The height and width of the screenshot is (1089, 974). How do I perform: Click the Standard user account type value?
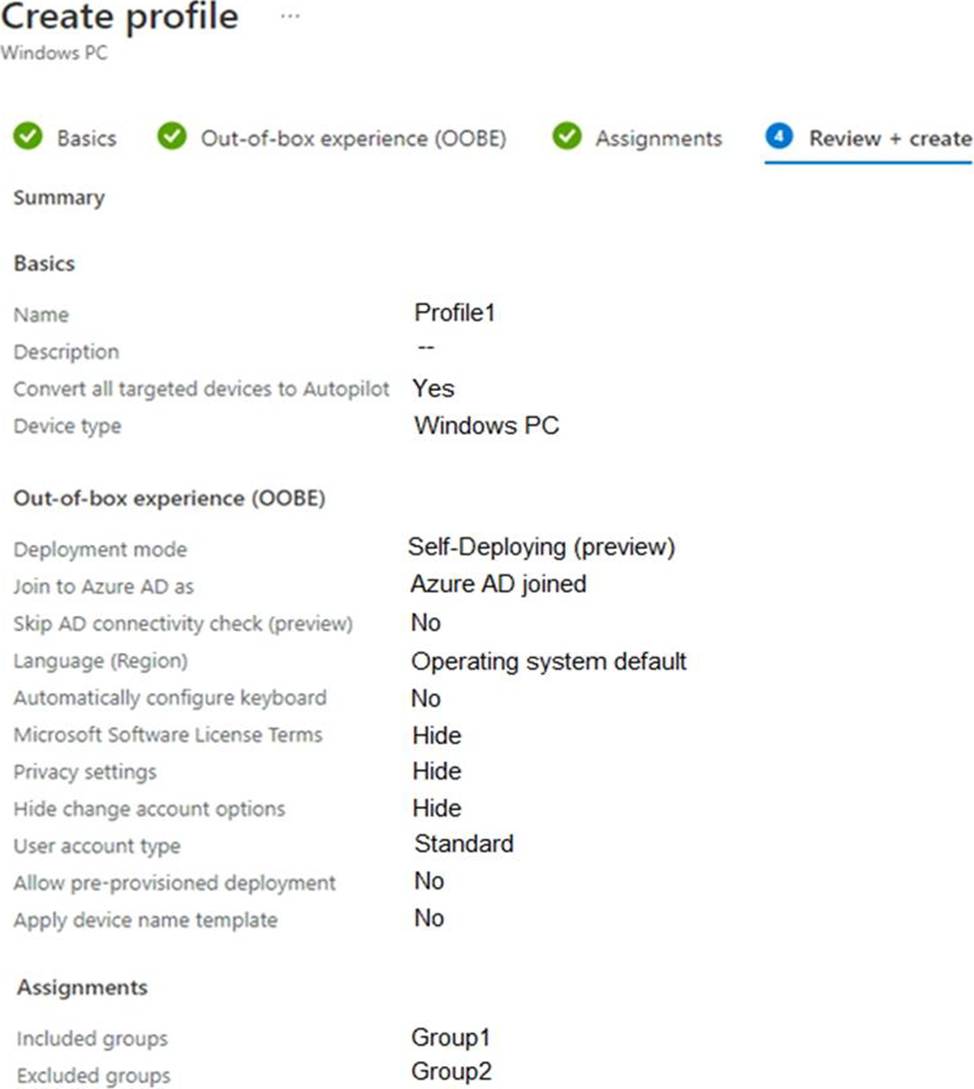point(464,844)
